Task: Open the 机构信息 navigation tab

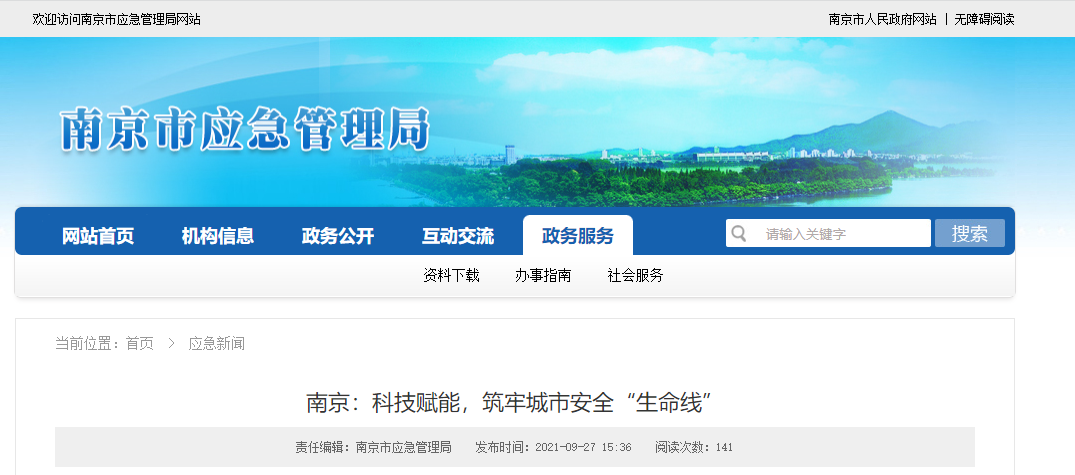Action: [218, 236]
